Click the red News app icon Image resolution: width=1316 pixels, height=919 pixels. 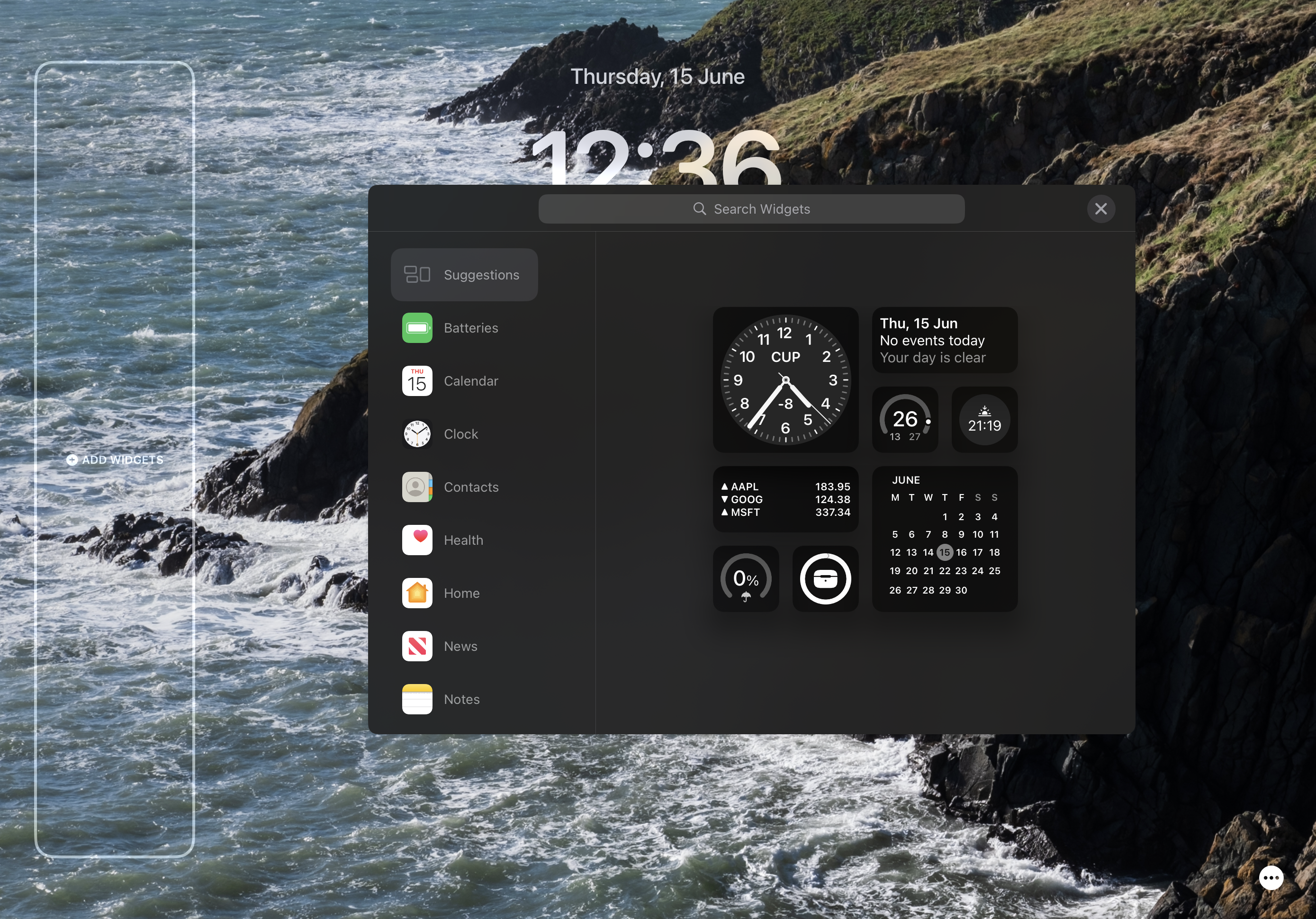417,646
